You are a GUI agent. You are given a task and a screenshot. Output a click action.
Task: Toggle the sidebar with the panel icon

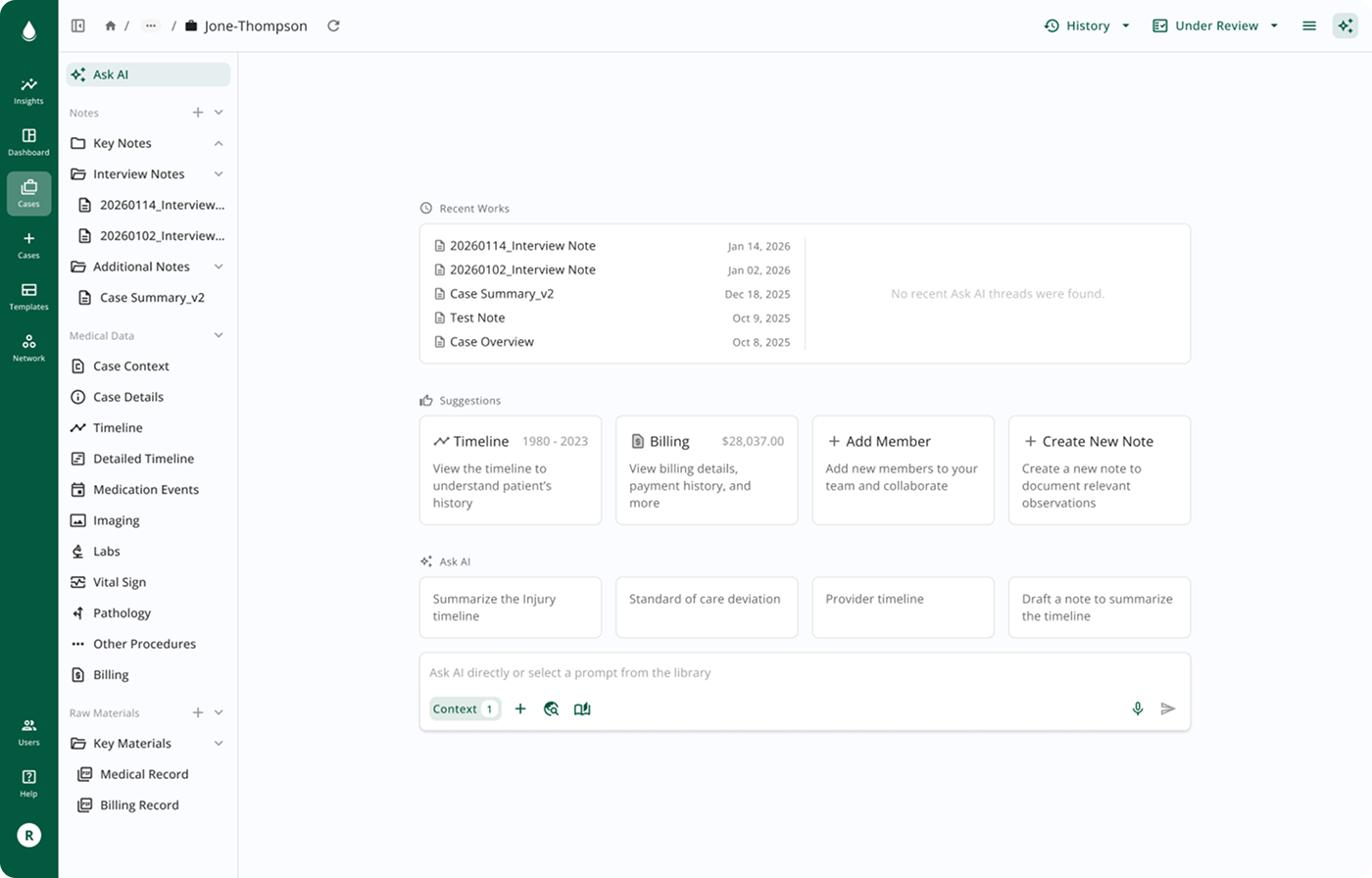point(78,25)
